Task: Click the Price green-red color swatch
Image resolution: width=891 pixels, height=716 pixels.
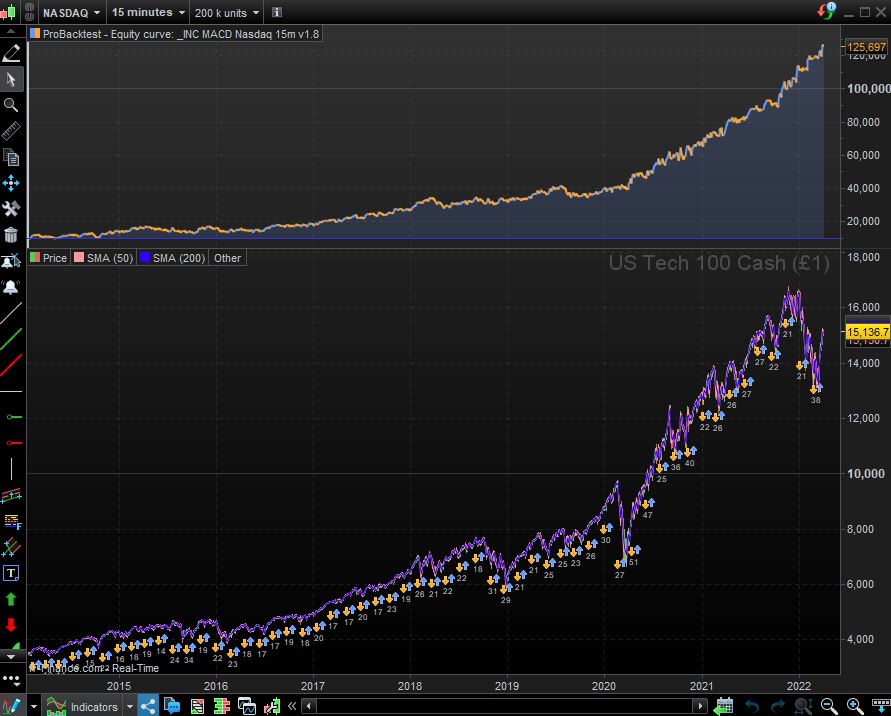Action: pos(35,257)
